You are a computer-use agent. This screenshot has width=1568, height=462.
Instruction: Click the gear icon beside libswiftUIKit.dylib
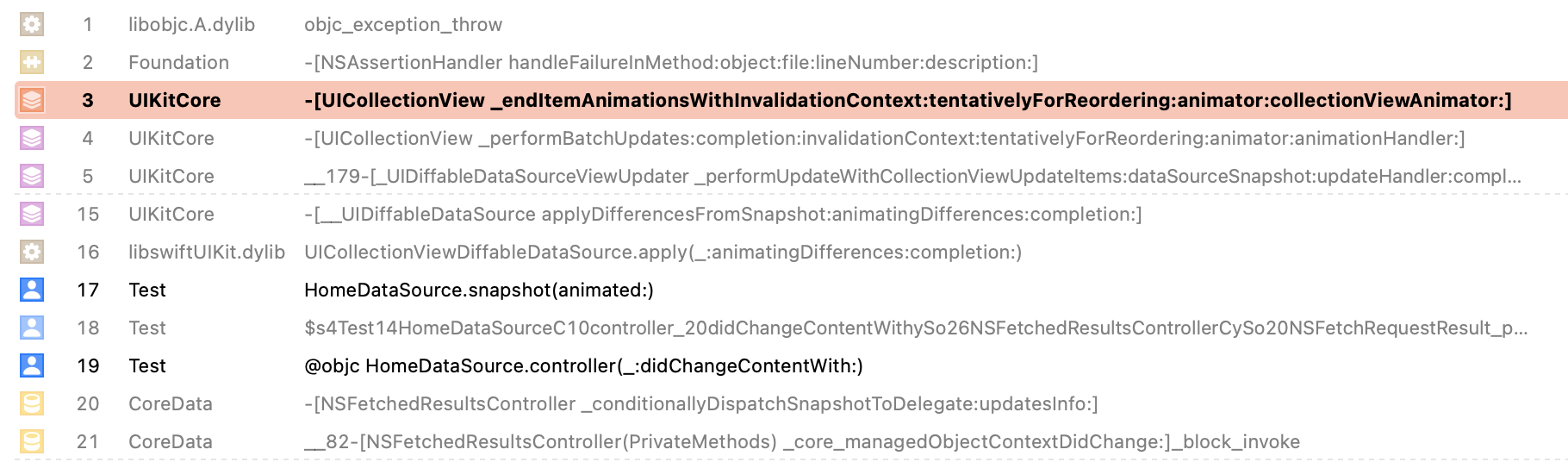[x=32, y=252]
